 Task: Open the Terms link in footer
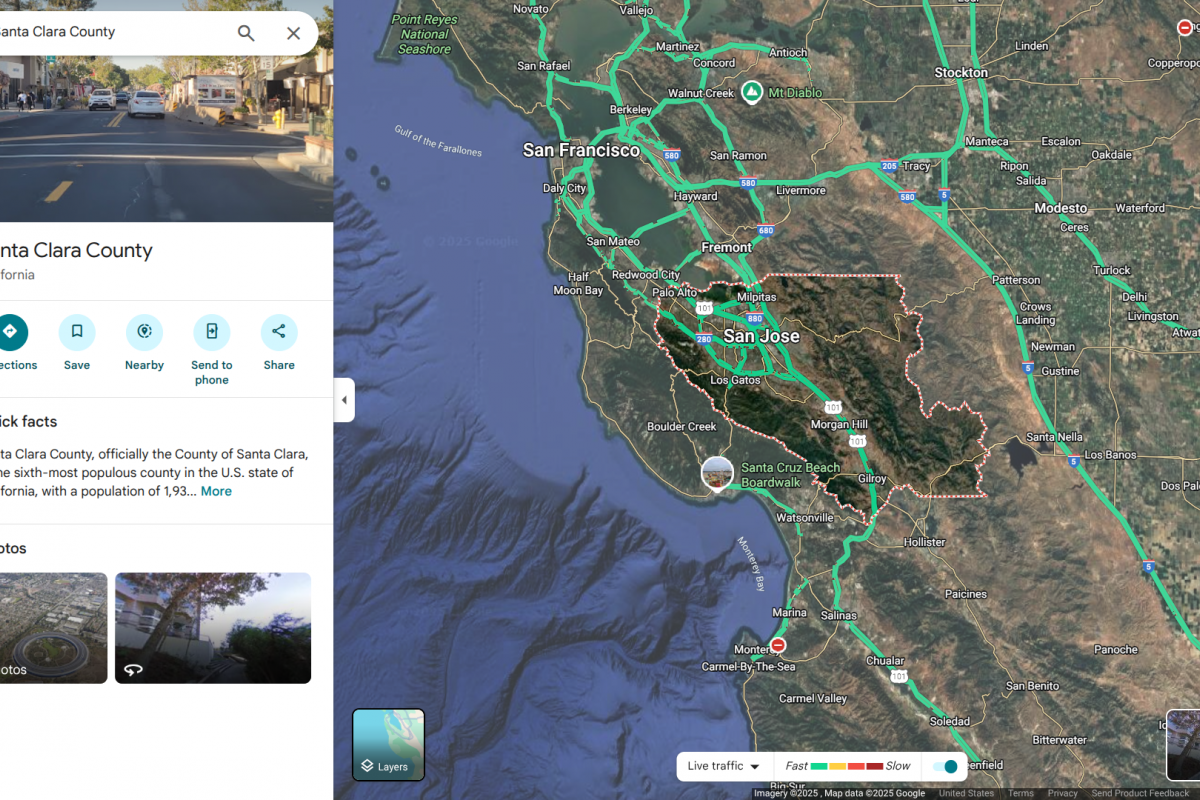click(x=1021, y=793)
